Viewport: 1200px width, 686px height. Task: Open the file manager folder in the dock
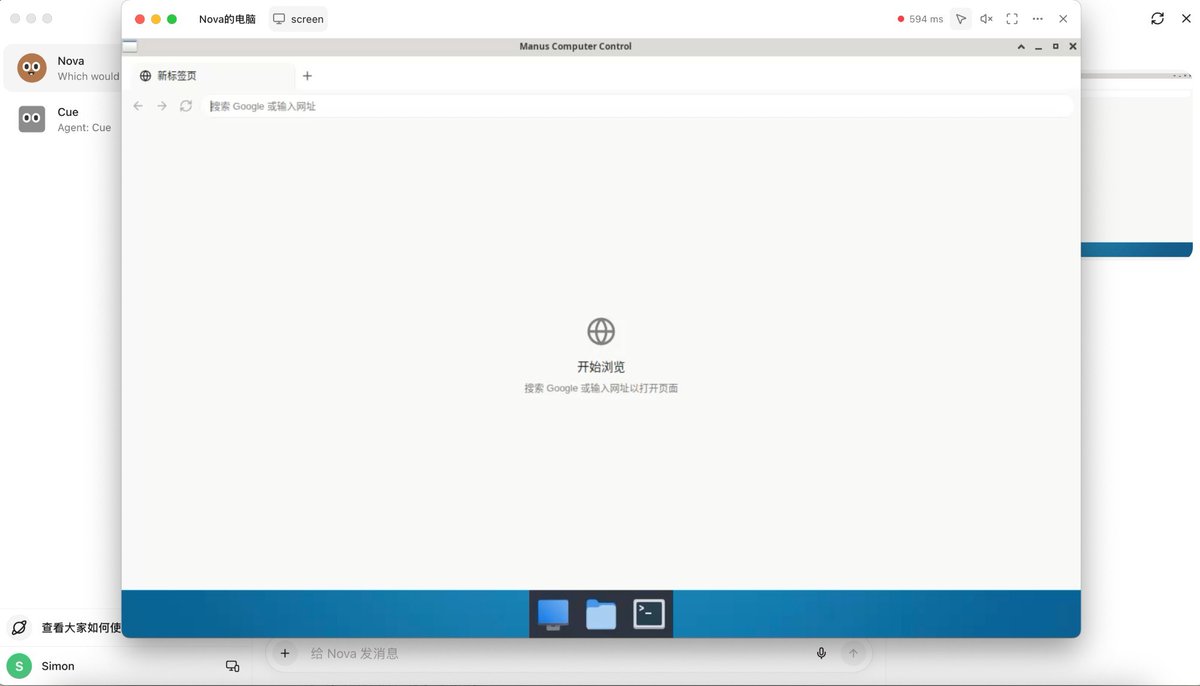pos(601,614)
